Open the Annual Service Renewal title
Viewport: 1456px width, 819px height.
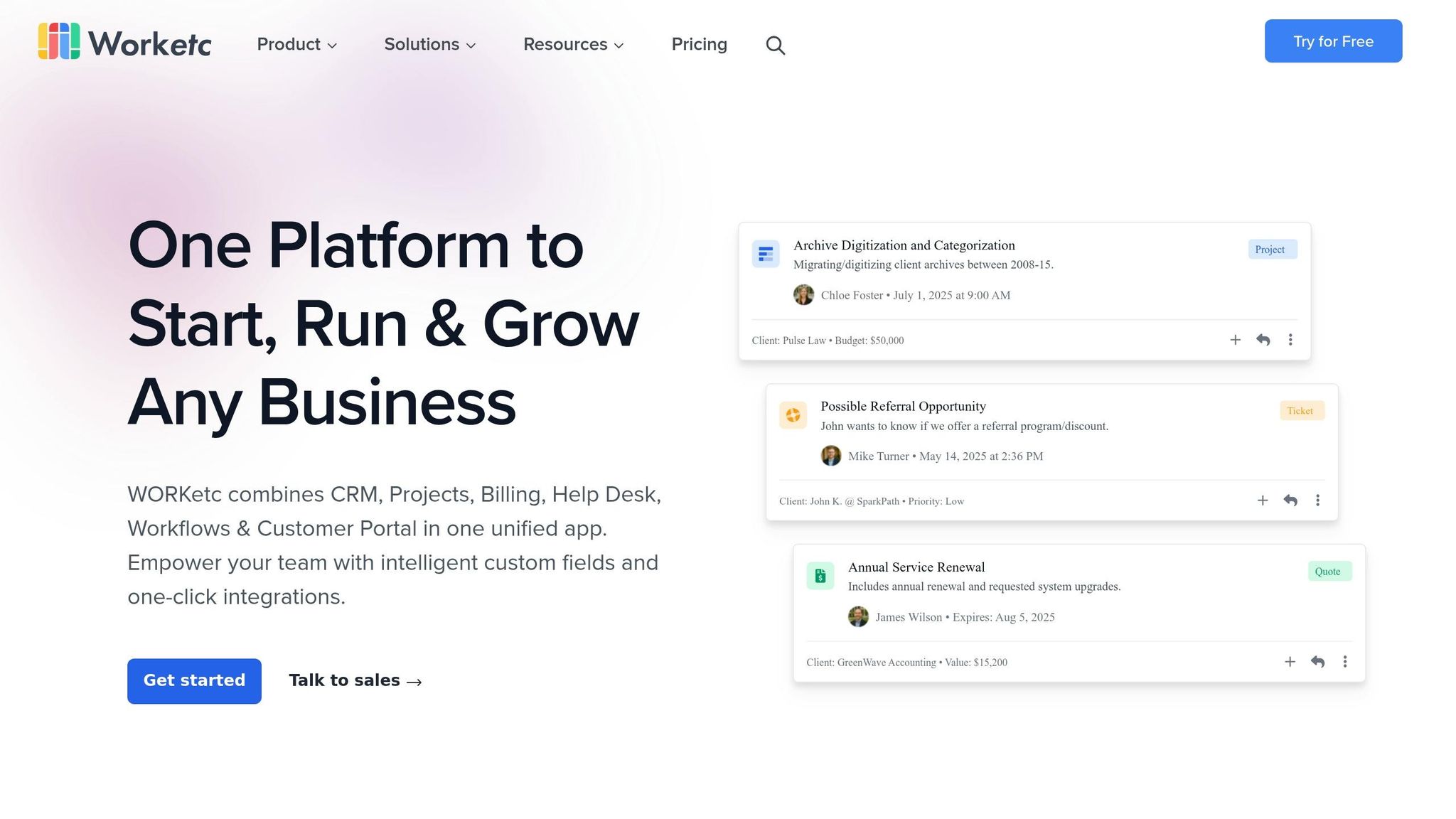[x=916, y=567]
